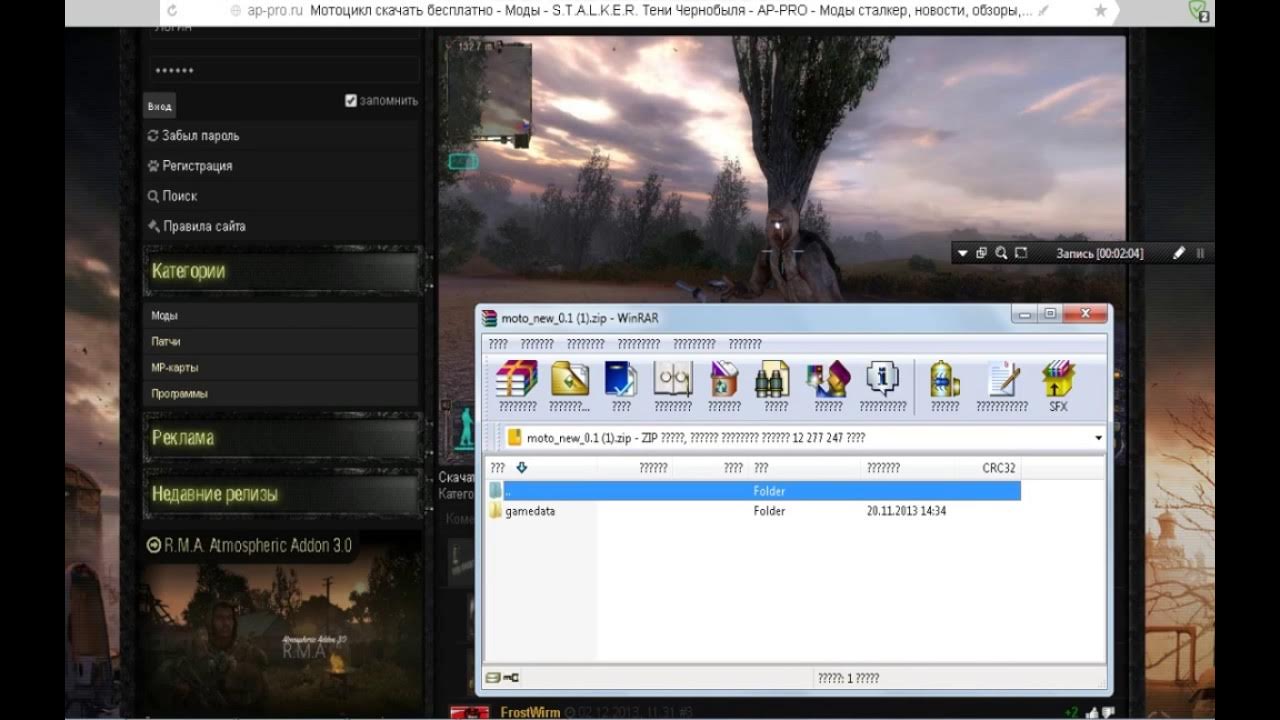
Task: Click the Add to archive toolbar icon
Action: pos(517,380)
